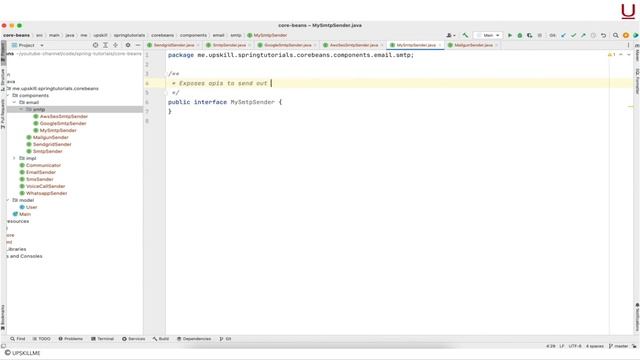Click the master Git branch widget
The image size is (640, 360).
point(618,346)
